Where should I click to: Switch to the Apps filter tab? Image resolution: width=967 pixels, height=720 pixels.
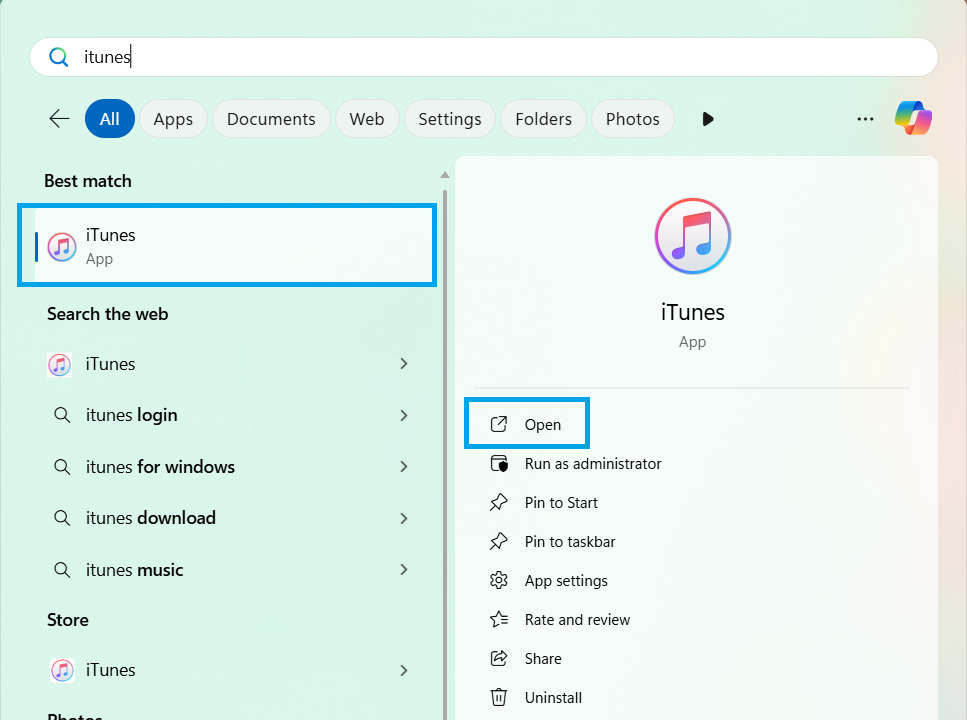(173, 119)
